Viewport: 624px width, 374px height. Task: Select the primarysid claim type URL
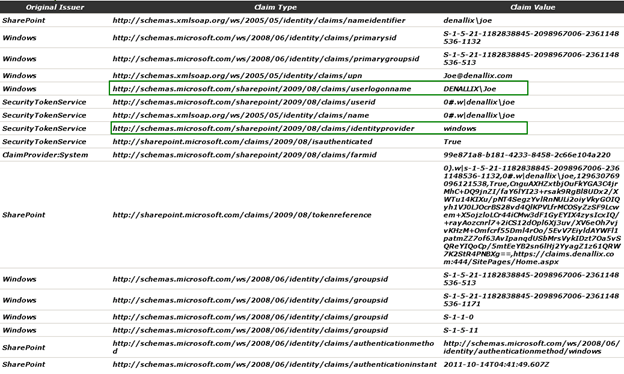coord(254,38)
